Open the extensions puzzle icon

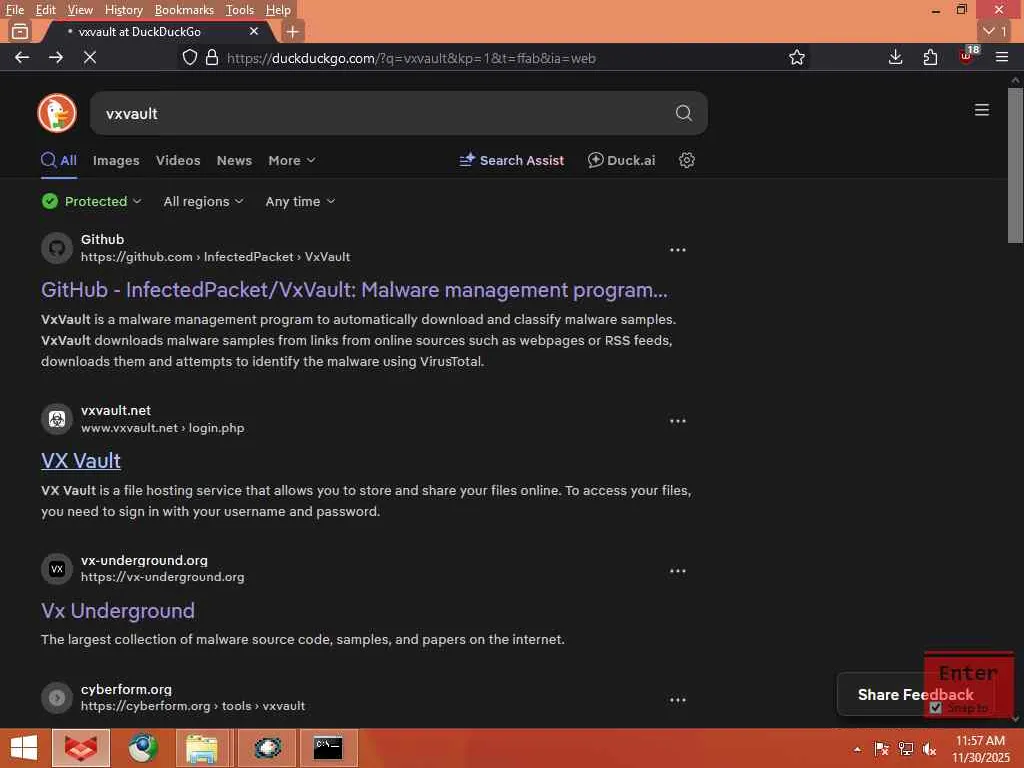[930, 57]
